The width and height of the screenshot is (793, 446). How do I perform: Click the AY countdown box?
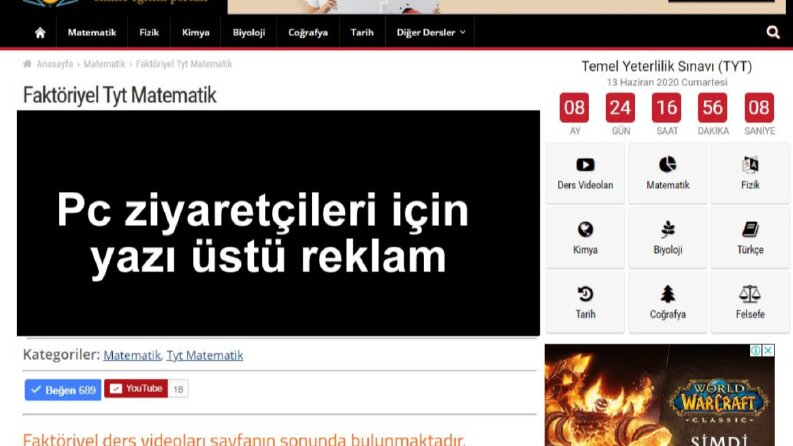point(574,107)
